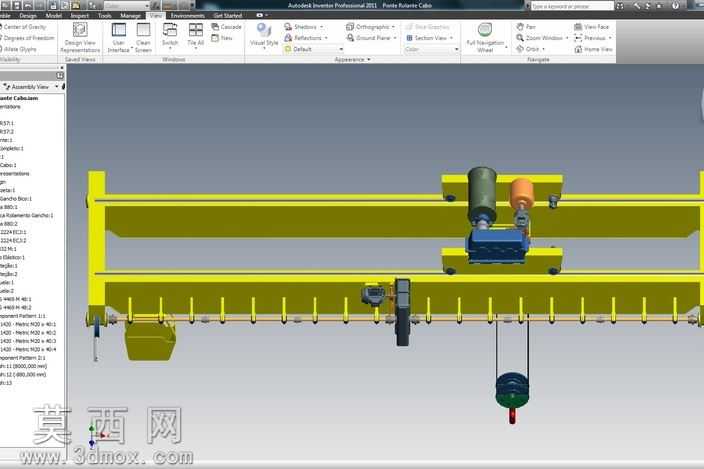Open the Environments tab
Viewport: 704px width, 469px height.
pyautogui.click(x=188, y=15)
